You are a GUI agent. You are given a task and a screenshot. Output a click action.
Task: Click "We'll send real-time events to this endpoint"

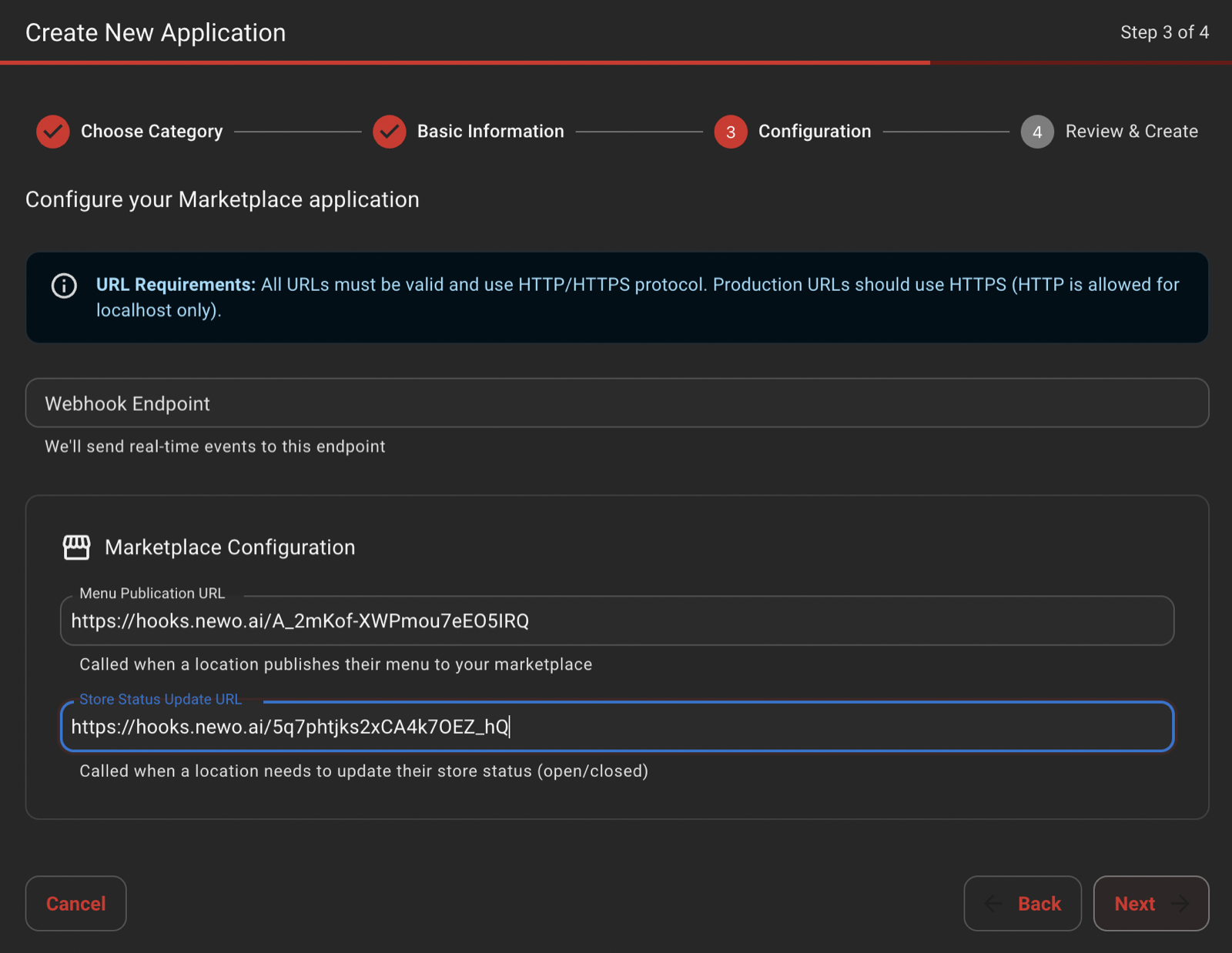tap(215, 446)
